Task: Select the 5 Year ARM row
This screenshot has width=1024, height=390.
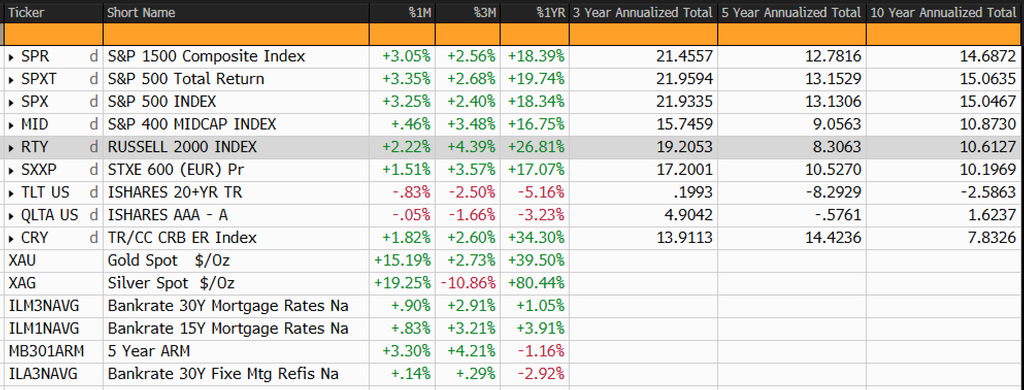Action: pyautogui.click(x=512, y=351)
